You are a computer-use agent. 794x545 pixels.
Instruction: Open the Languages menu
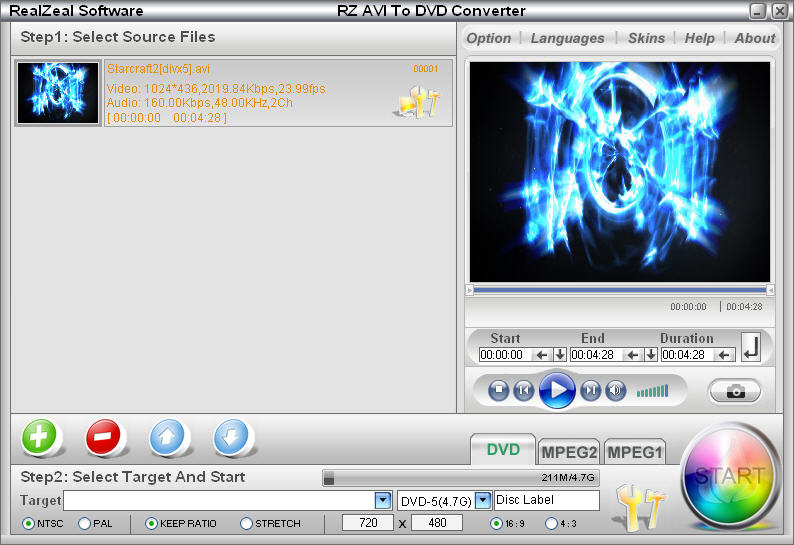pos(567,38)
